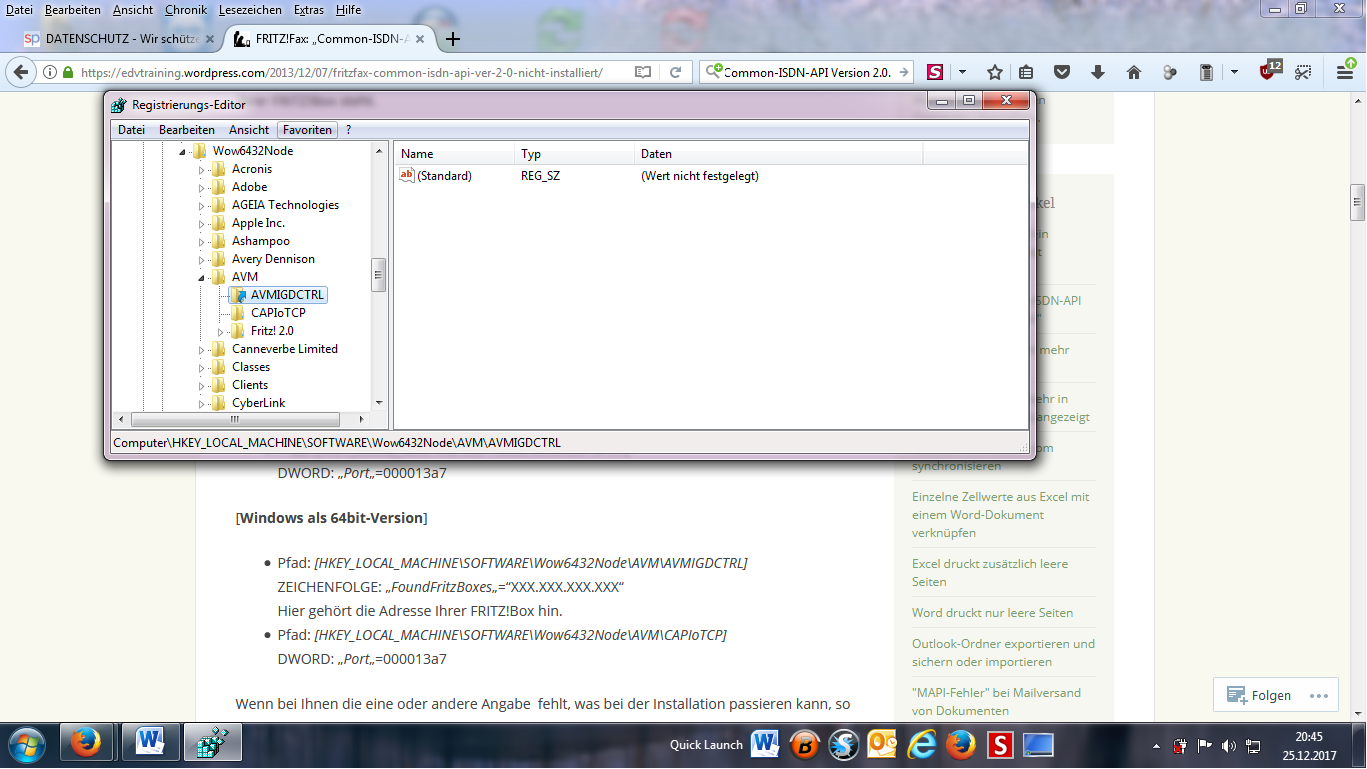The width and height of the screenshot is (1367, 769).
Task: Open the more options dots beside Folgen
Action: click(1318, 696)
